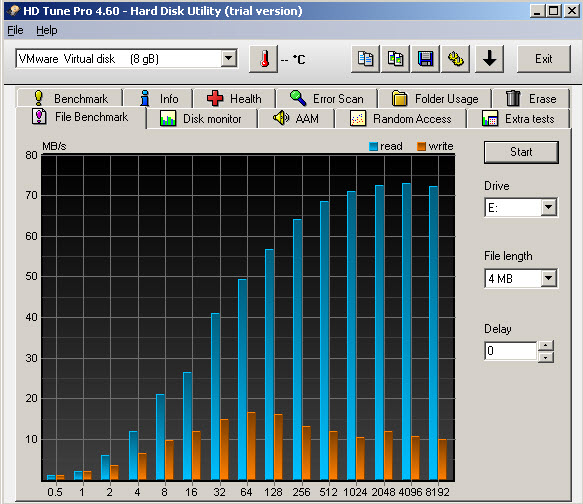This screenshot has width=583, height=504.
Task: Click the Exit button
Action: (x=544, y=59)
